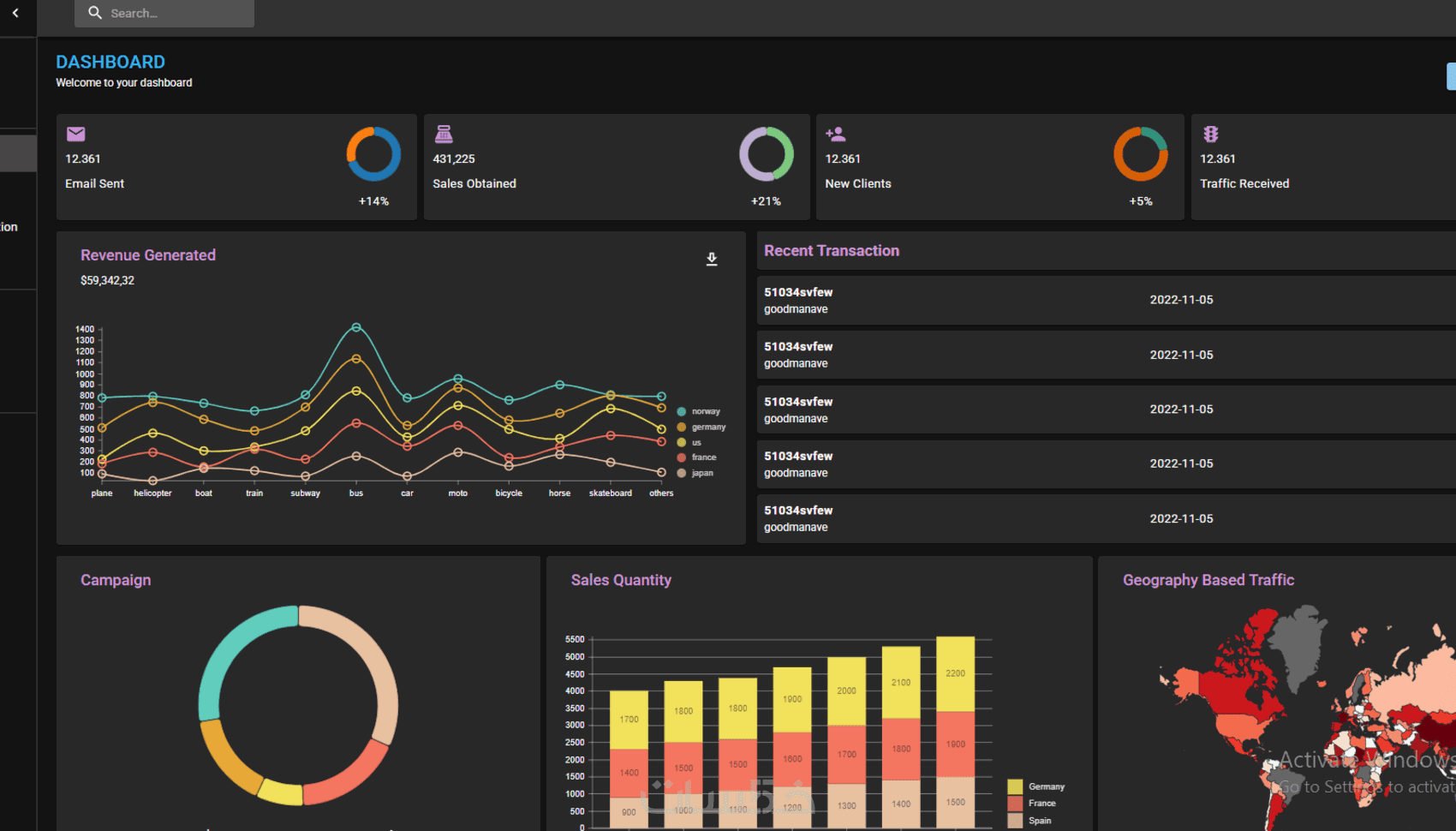This screenshot has width=1456, height=831.
Task: Click the Sales Obtained progress ring
Action: click(x=767, y=154)
